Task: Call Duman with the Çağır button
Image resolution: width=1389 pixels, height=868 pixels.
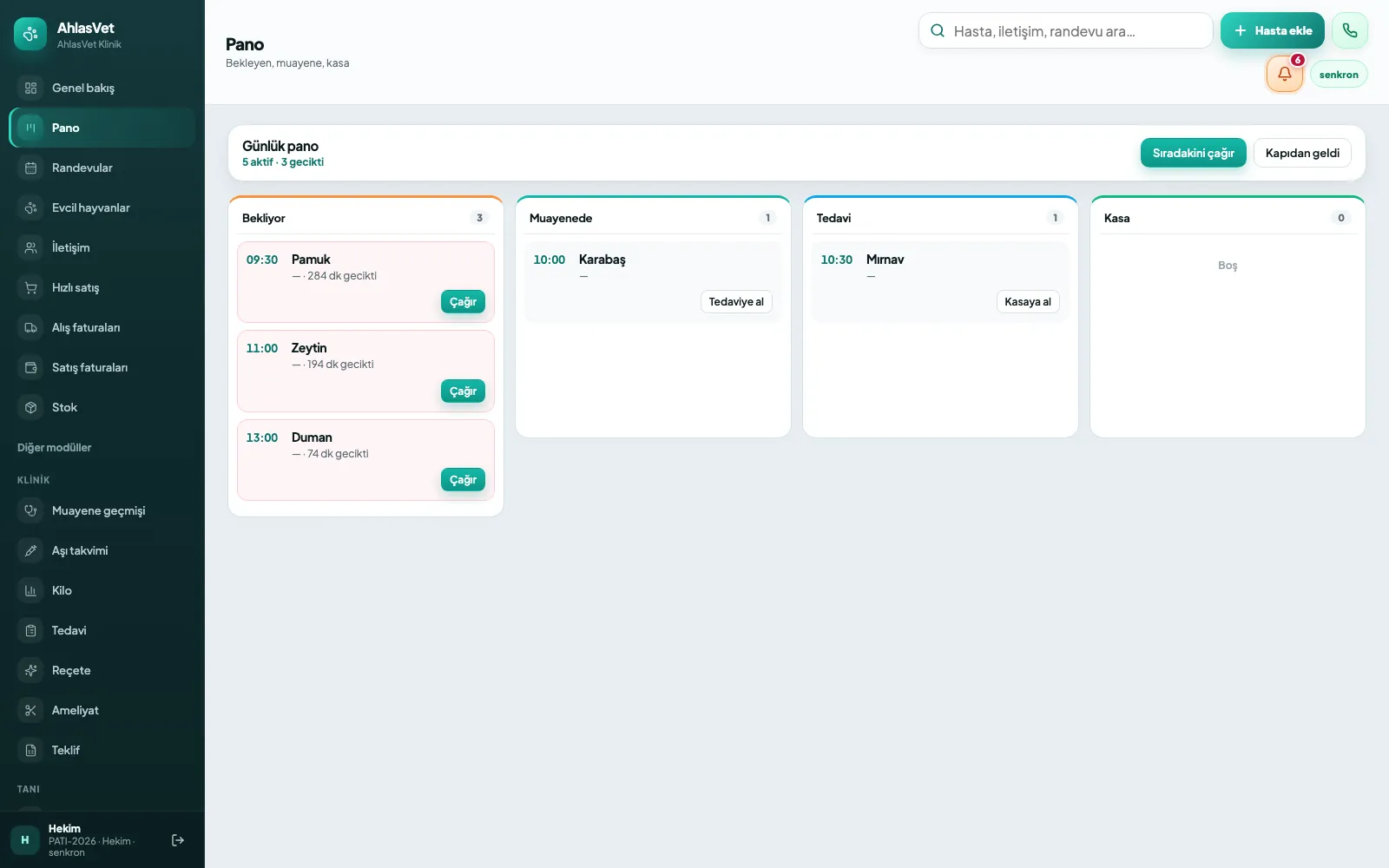Action: pos(463,480)
